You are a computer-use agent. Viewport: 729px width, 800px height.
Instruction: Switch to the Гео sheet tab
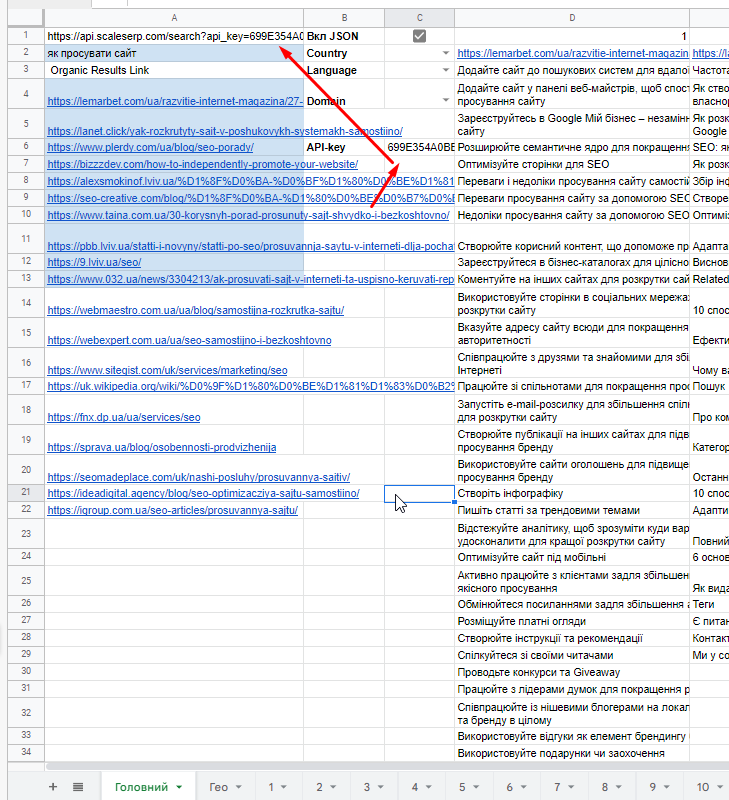[x=218, y=787]
